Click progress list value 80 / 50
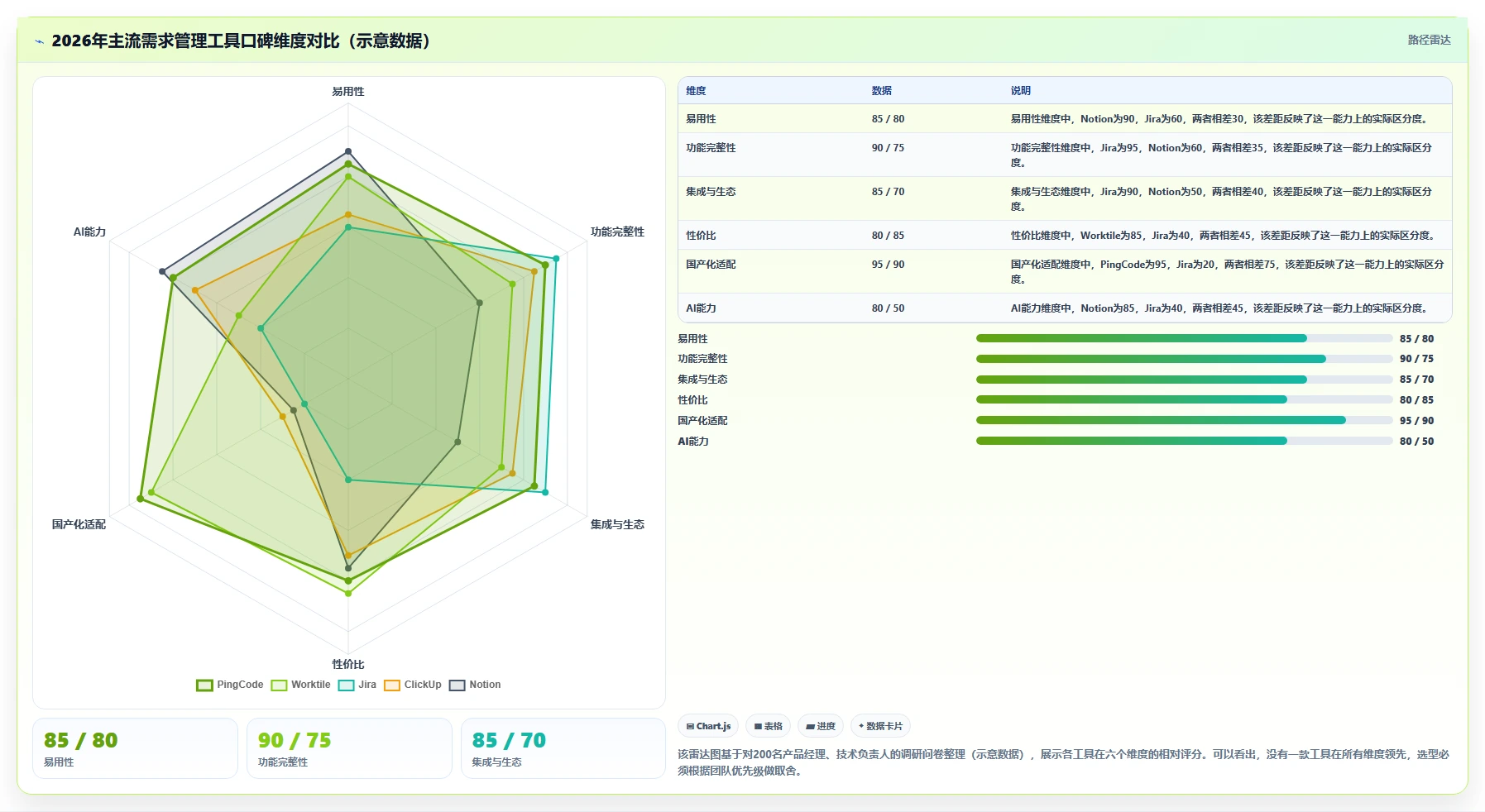 [1416, 442]
